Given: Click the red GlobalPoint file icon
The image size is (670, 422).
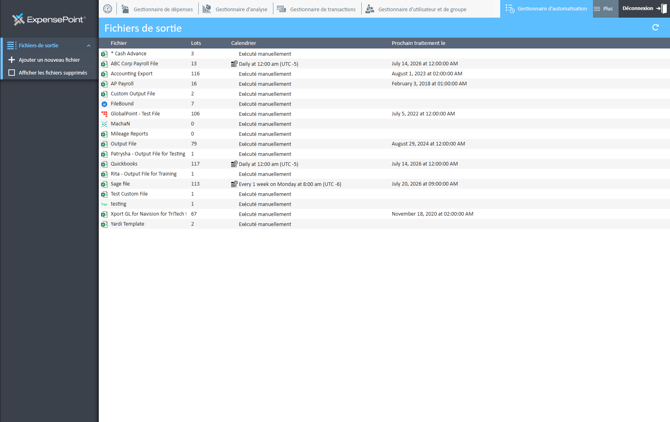Looking at the screenshot, I should 104,114.
